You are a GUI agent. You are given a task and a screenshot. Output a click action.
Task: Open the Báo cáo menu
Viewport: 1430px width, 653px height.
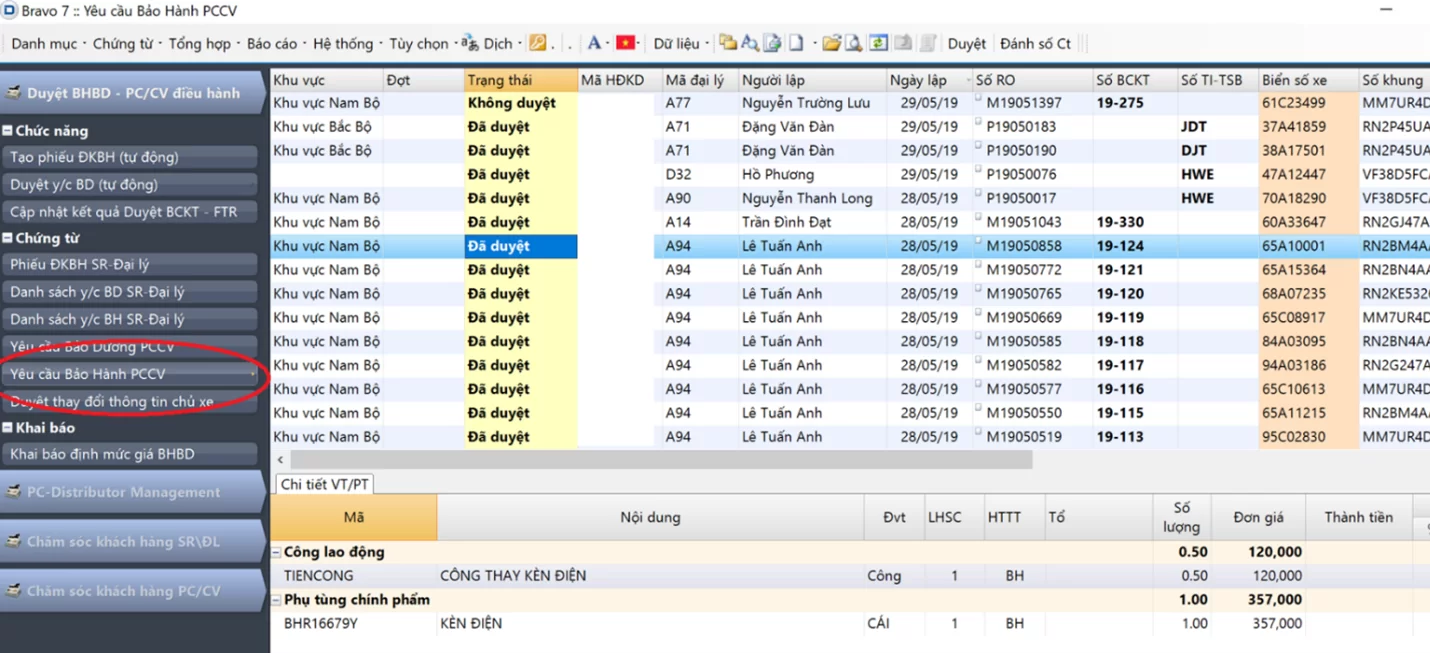point(272,43)
